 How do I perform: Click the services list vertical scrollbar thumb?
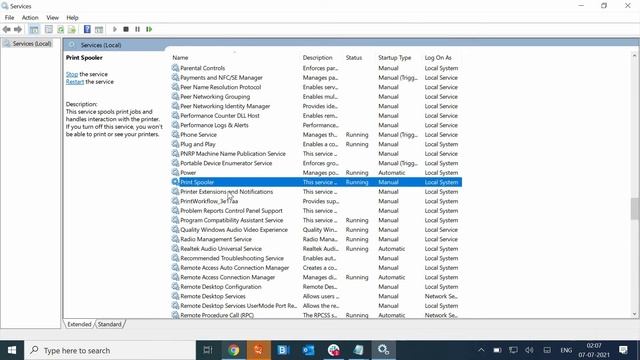pyautogui.click(x=634, y=209)
